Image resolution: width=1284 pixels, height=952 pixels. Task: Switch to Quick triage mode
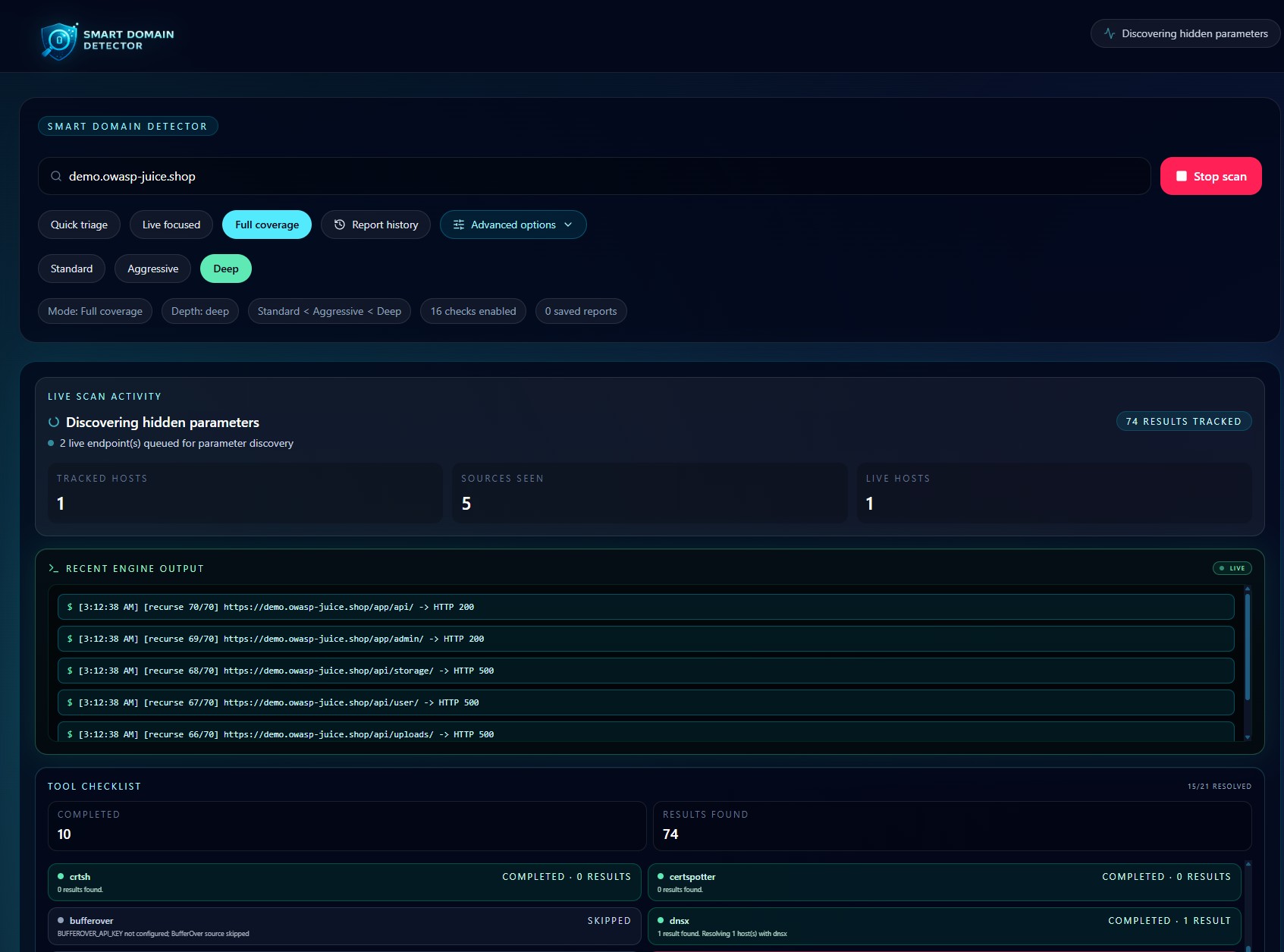[79, 225]
